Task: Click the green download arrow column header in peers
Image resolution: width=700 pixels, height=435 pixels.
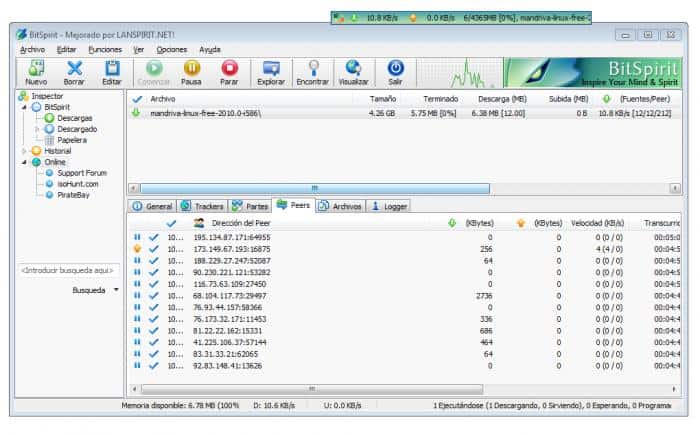Action: click(x=452, y=223)
